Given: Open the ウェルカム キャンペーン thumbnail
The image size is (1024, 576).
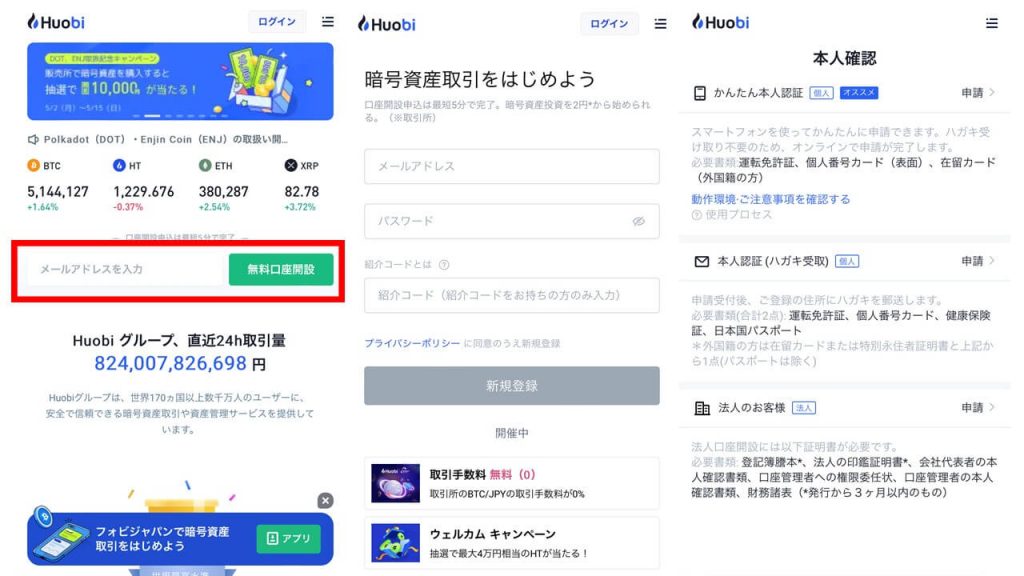Looking at the screenshot, I should [x=396, y=543].
